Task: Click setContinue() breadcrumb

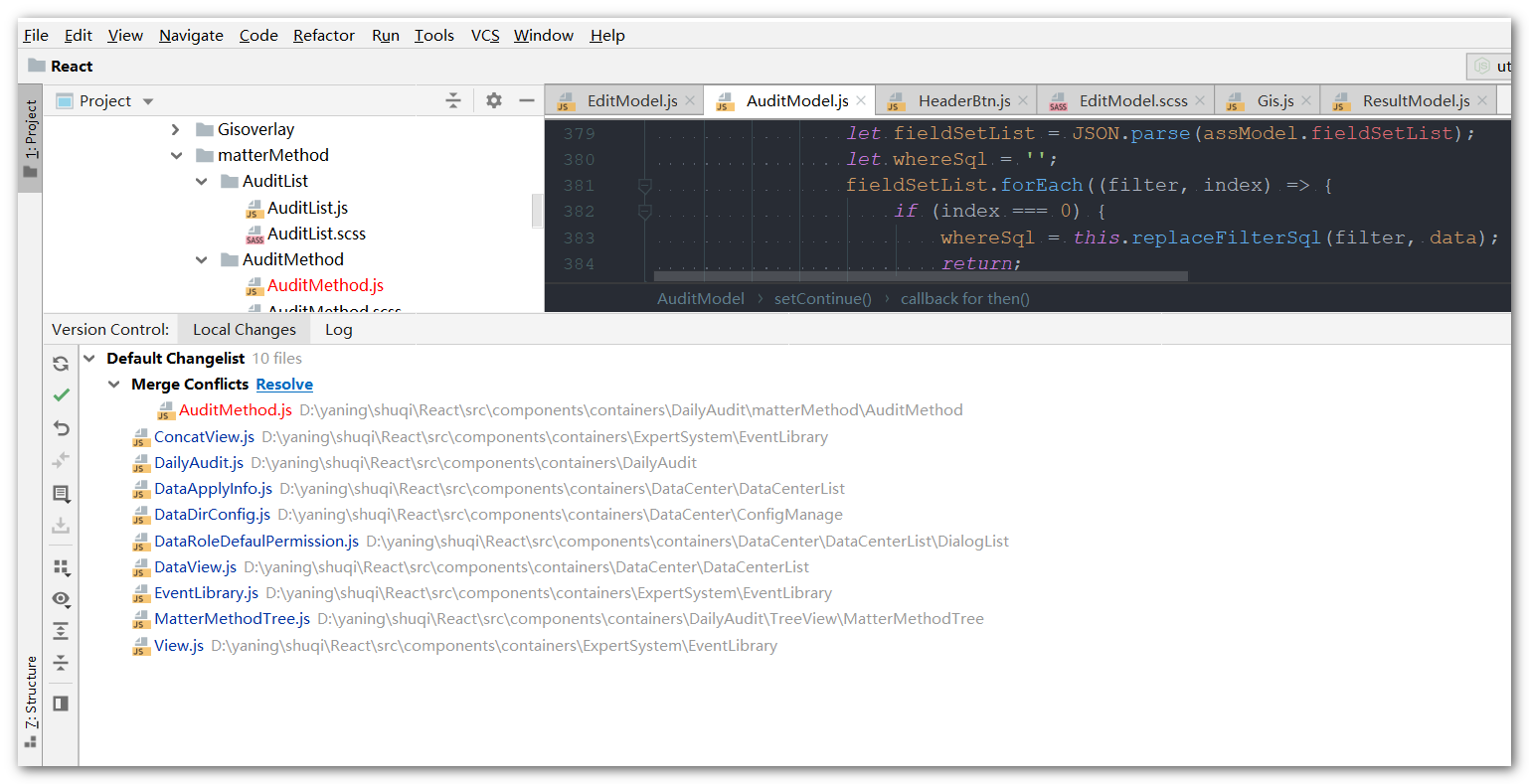Action: point(822,298)
